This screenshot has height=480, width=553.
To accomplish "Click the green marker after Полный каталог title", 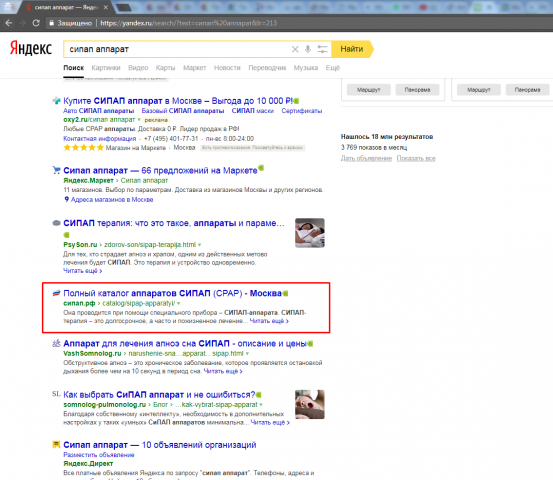I will point(285,293).
